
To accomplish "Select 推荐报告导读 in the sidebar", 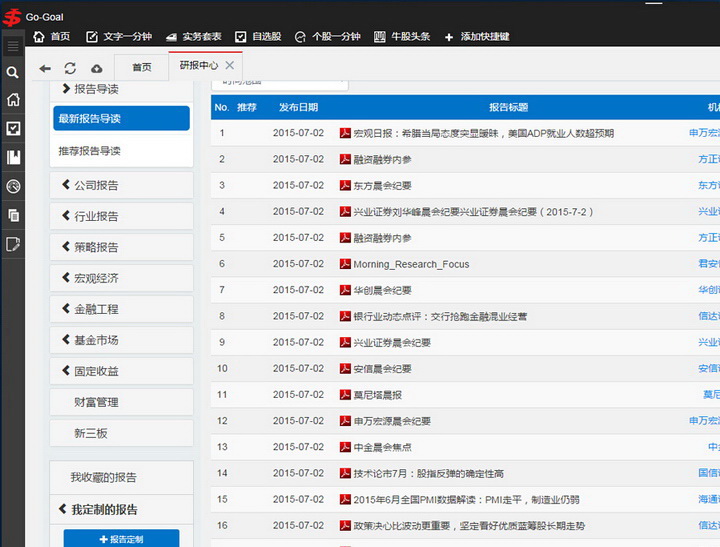I will click(90, 151).
